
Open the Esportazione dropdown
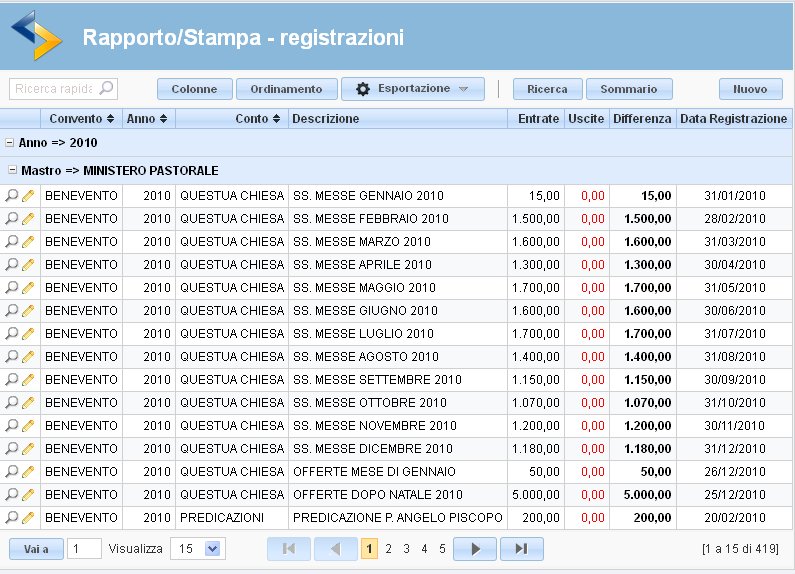[x=413, y=89]
